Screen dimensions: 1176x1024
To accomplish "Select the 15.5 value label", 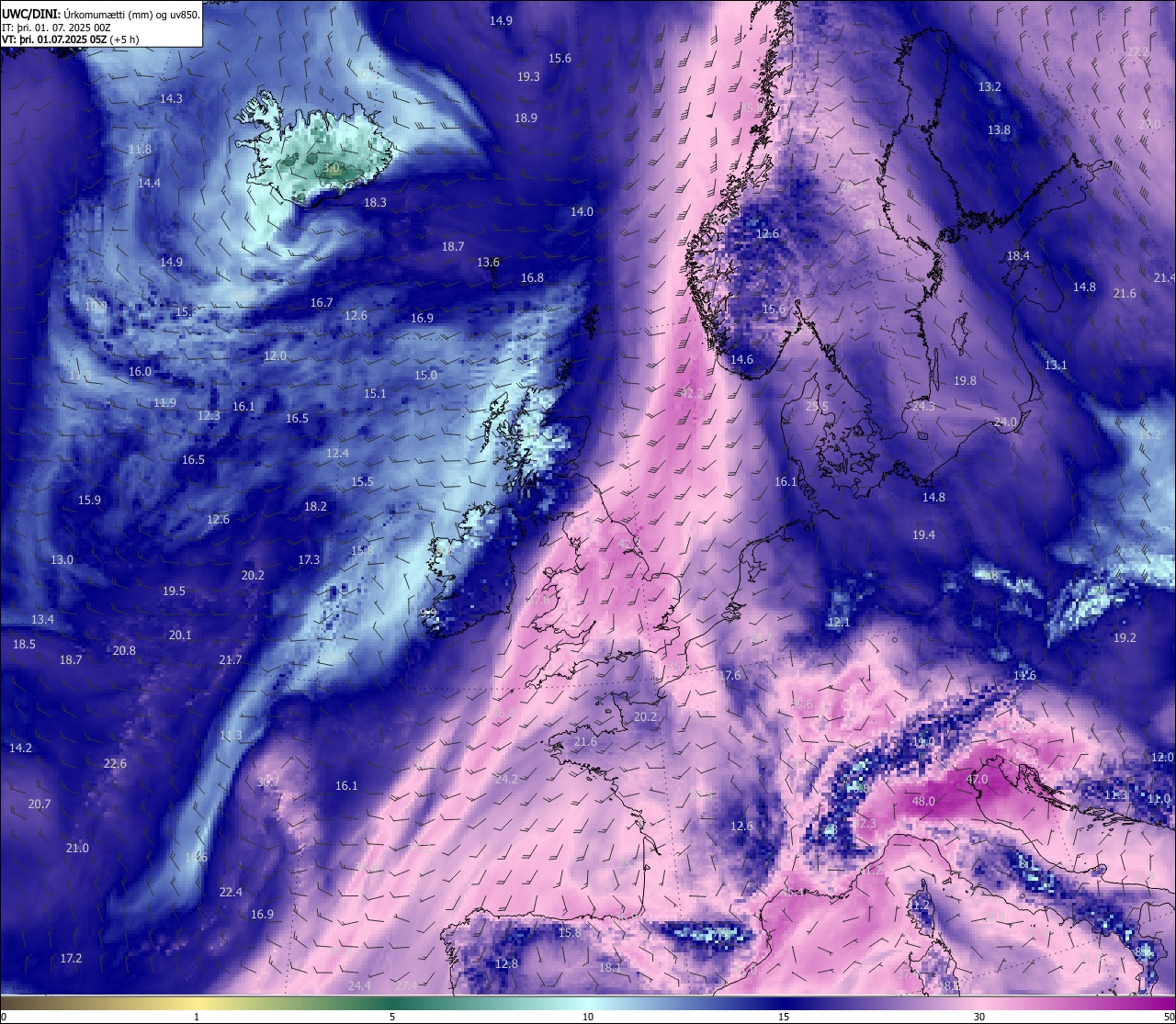I will (x=362, y=481).
